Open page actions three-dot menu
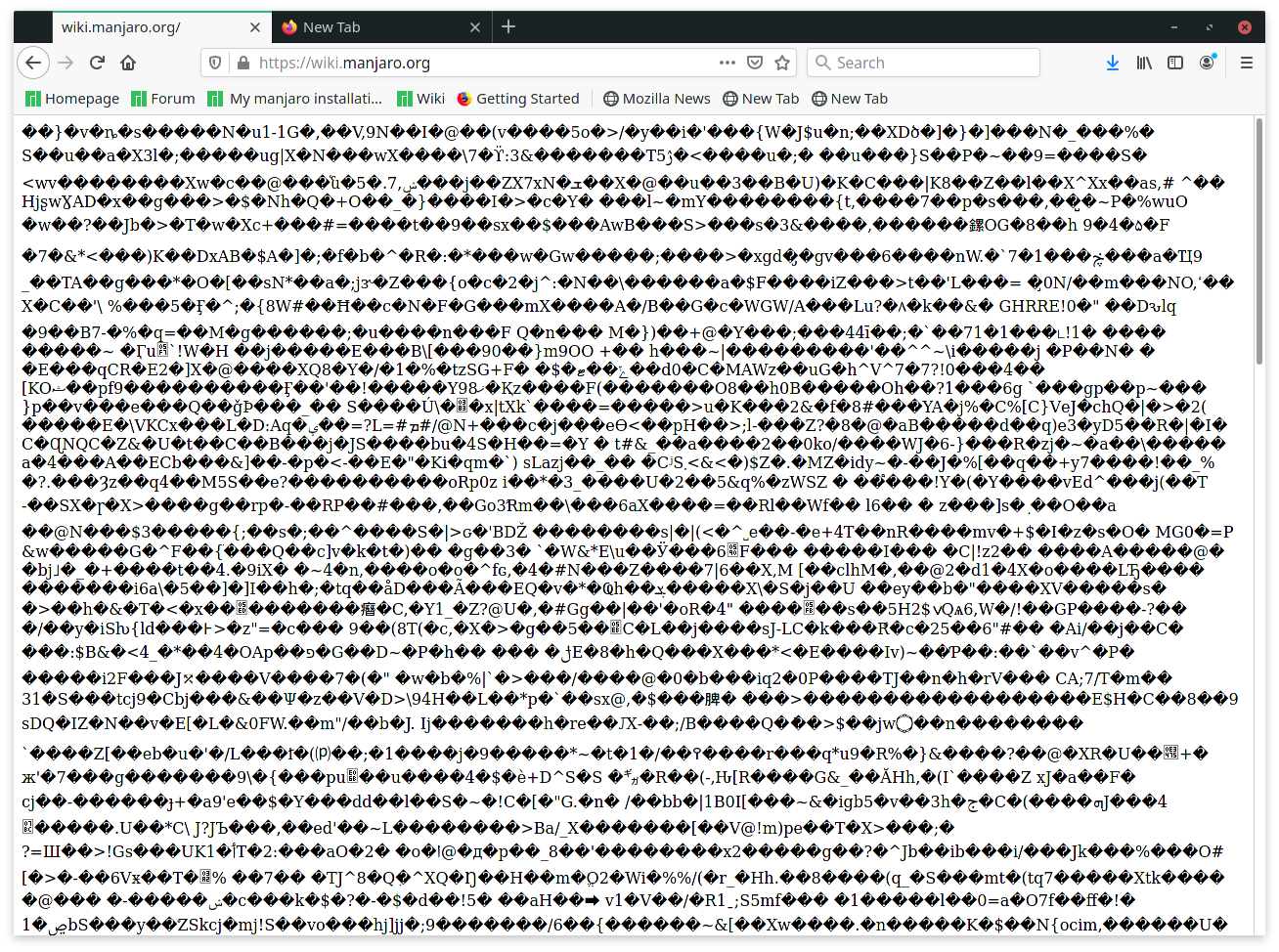 (727, 63)
